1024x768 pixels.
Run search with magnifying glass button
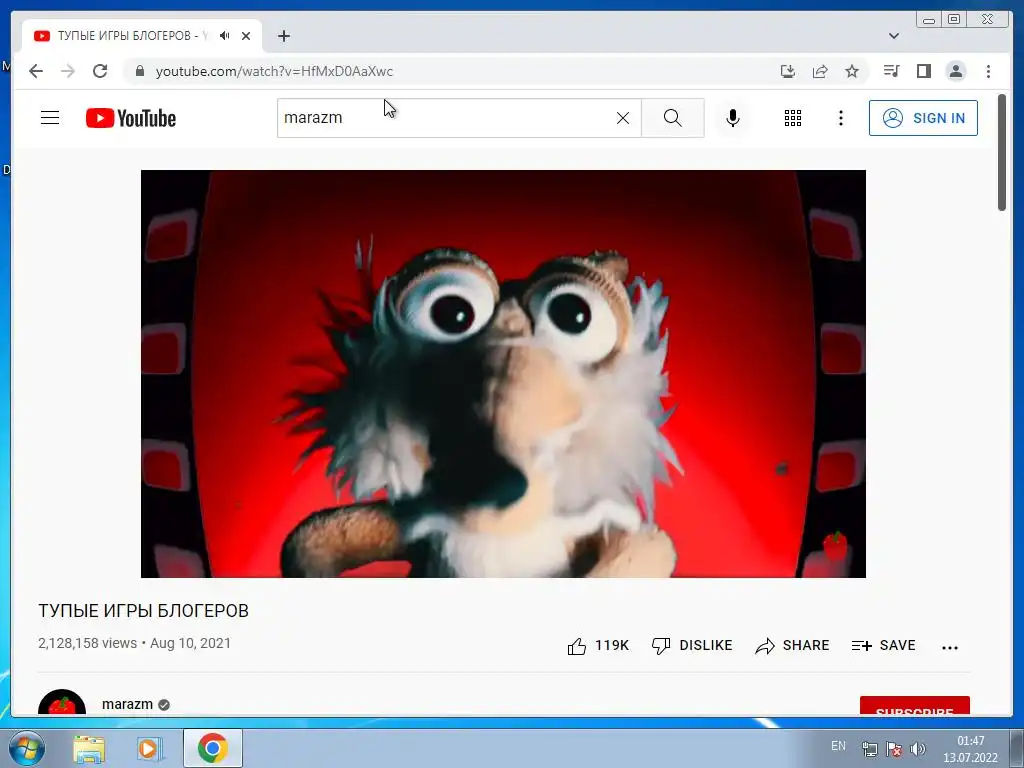coord(673,118)
